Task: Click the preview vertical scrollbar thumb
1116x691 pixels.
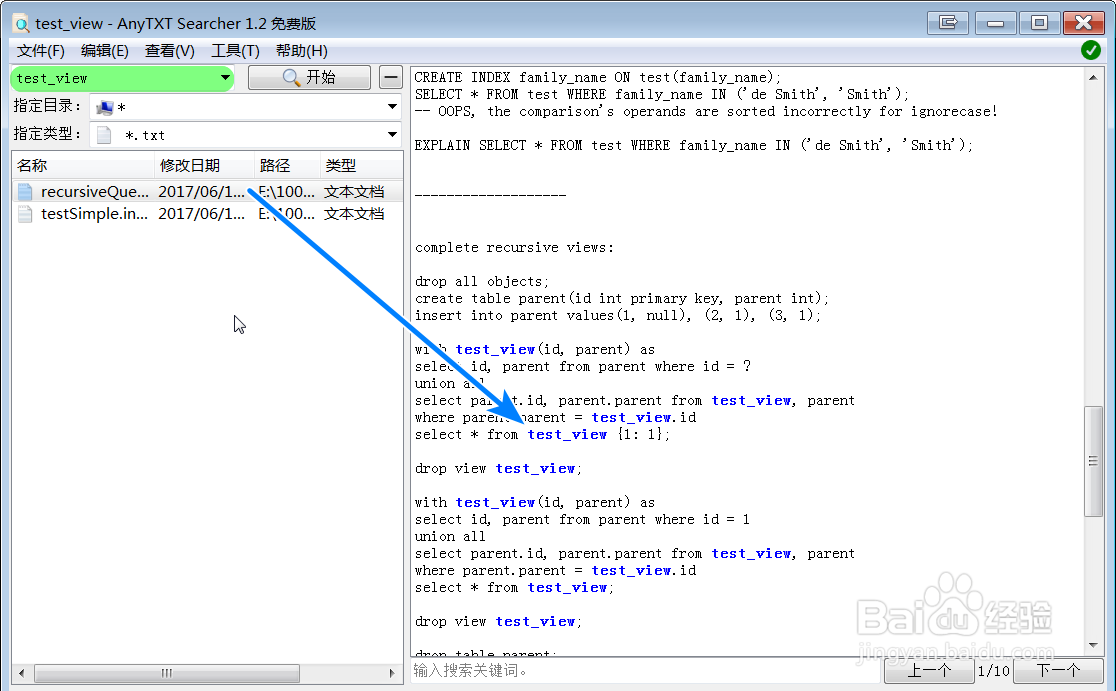Action: tap(1093, 461)
